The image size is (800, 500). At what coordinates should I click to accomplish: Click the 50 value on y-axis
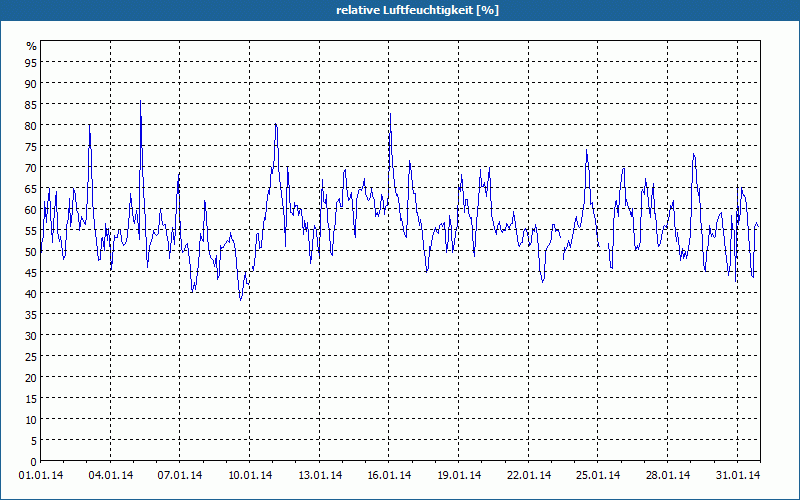(31, 252)
